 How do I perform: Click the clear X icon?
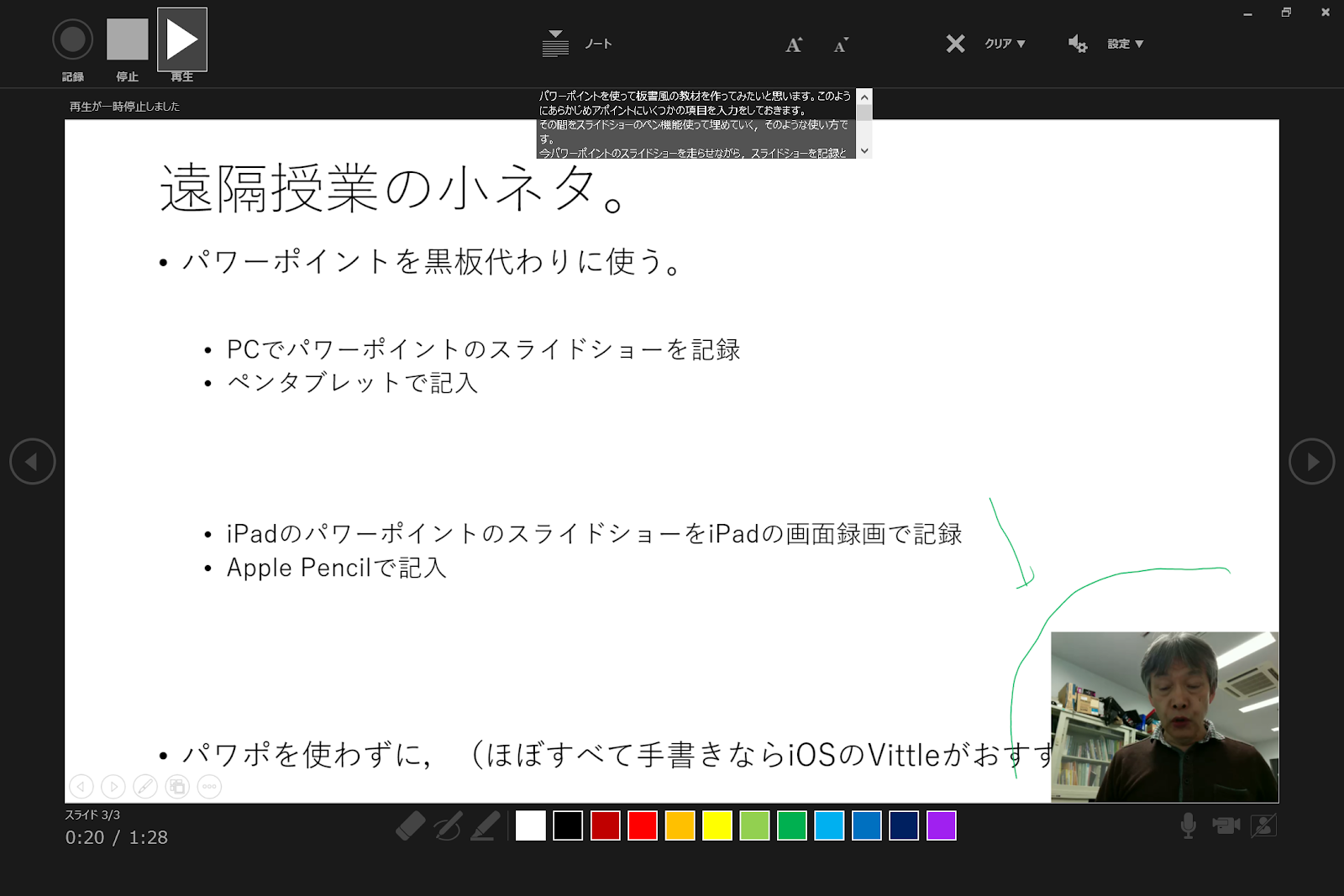tap(955, 44)
